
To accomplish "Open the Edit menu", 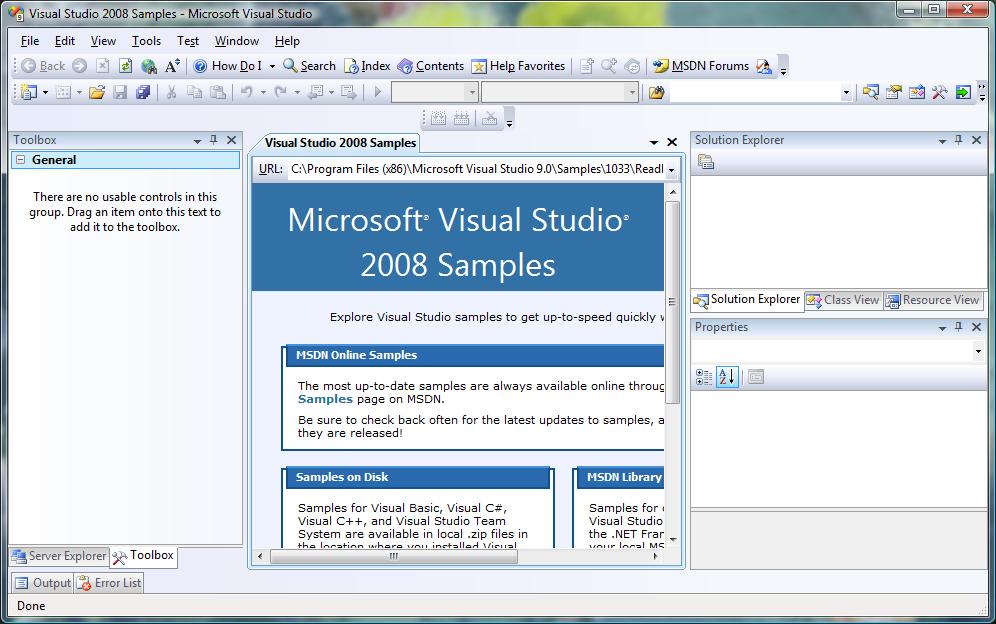I will pyautogui.click(x=65, y=41).
